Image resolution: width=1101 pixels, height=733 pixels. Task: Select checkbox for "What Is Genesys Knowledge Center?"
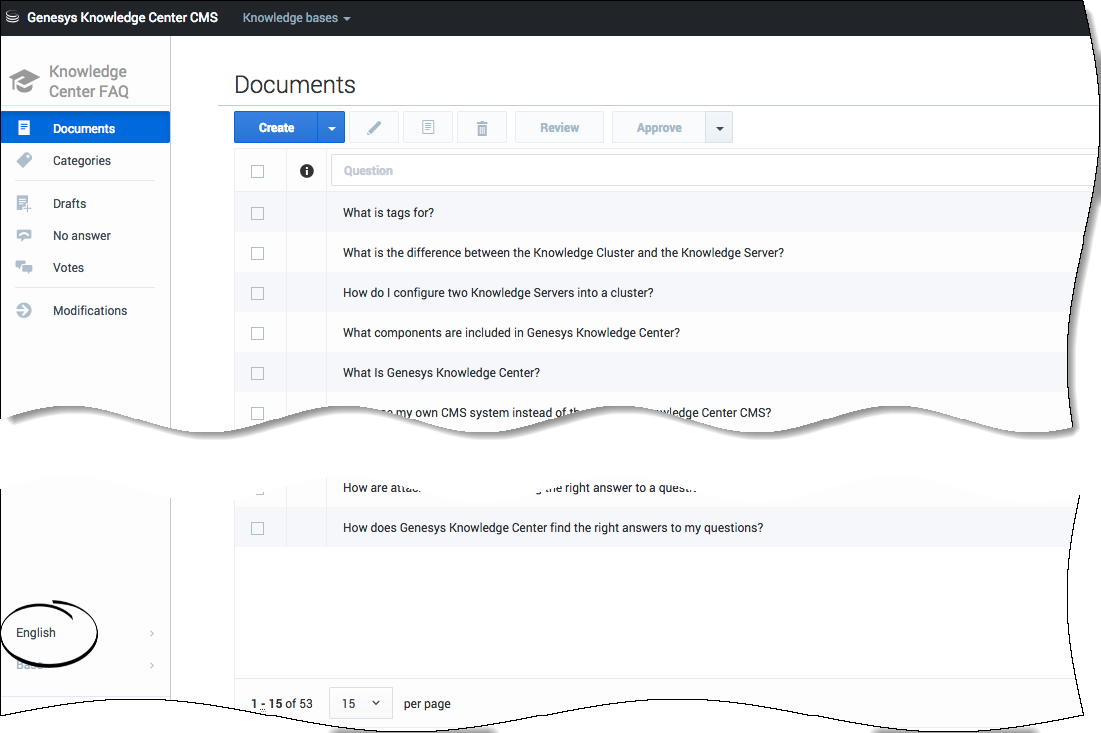pos(258,373)
